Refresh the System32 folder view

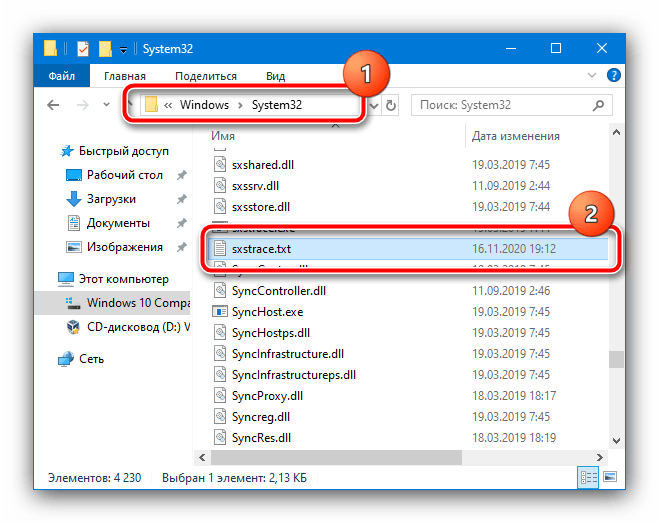pyautogui.click(x=391, y=105)
